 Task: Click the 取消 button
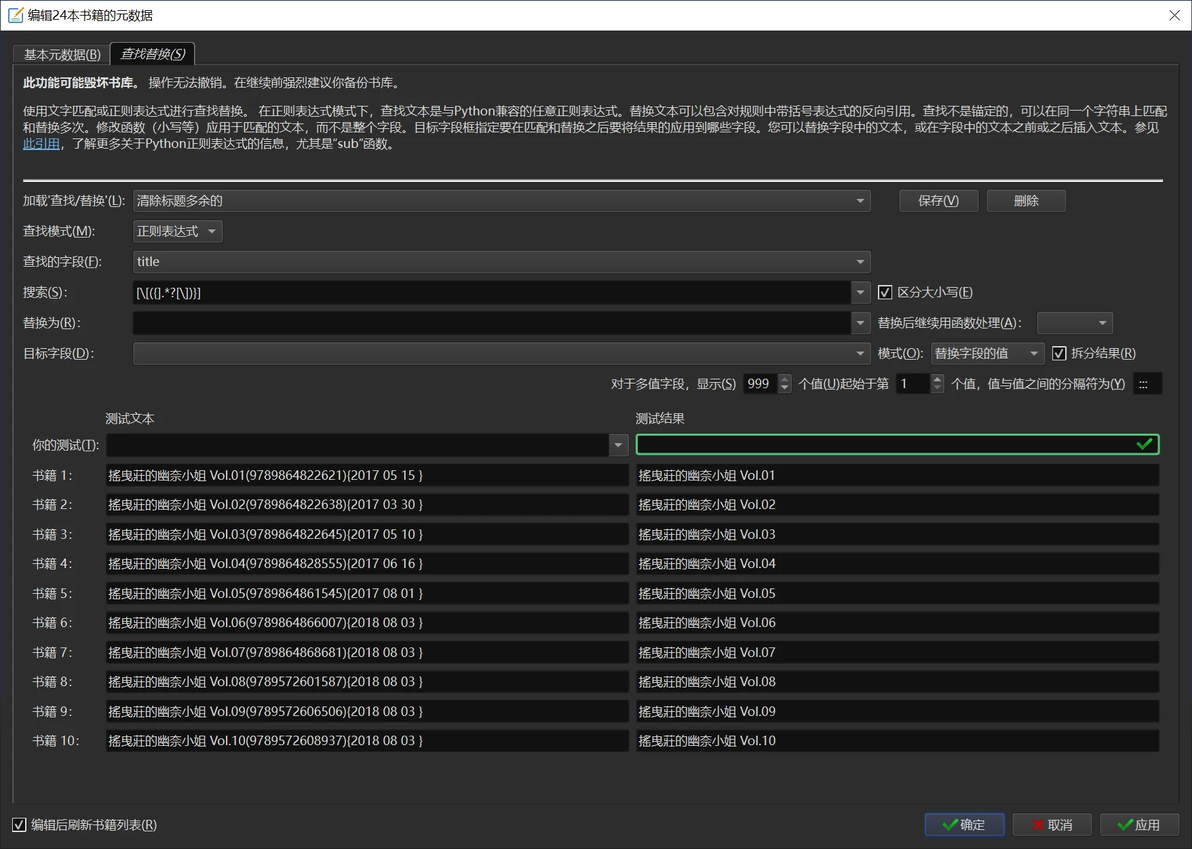[x=1052, y=825]
